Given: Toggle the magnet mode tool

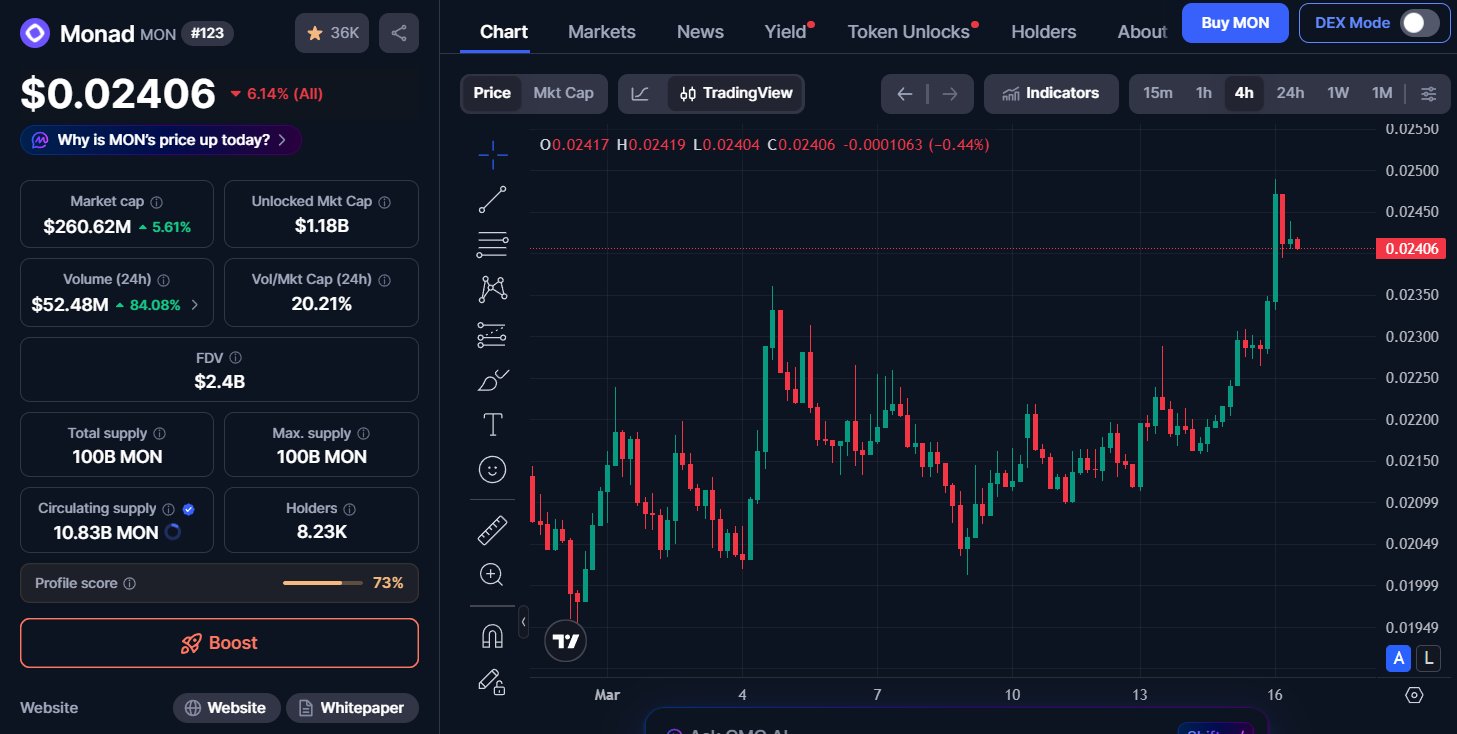Looking at the screenshot, I should (x=492, y=635).
